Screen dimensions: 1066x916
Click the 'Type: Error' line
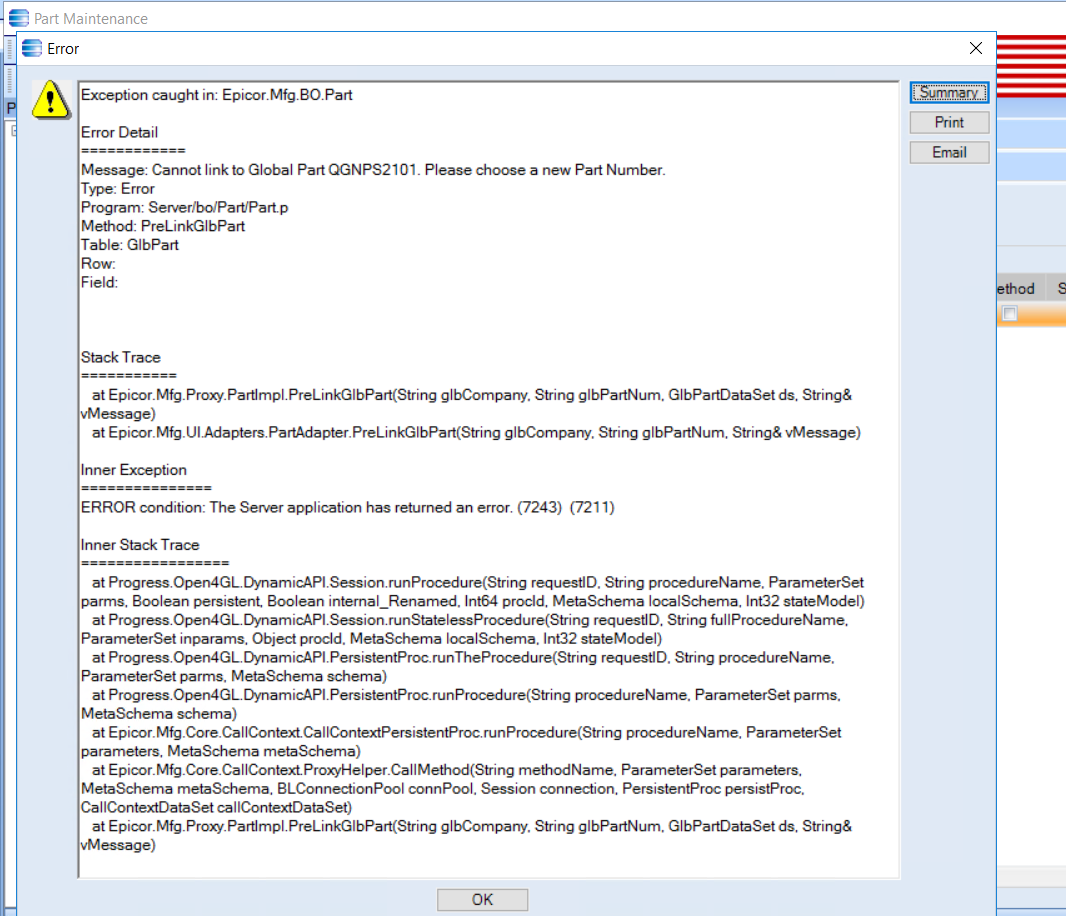pos(118,188)
